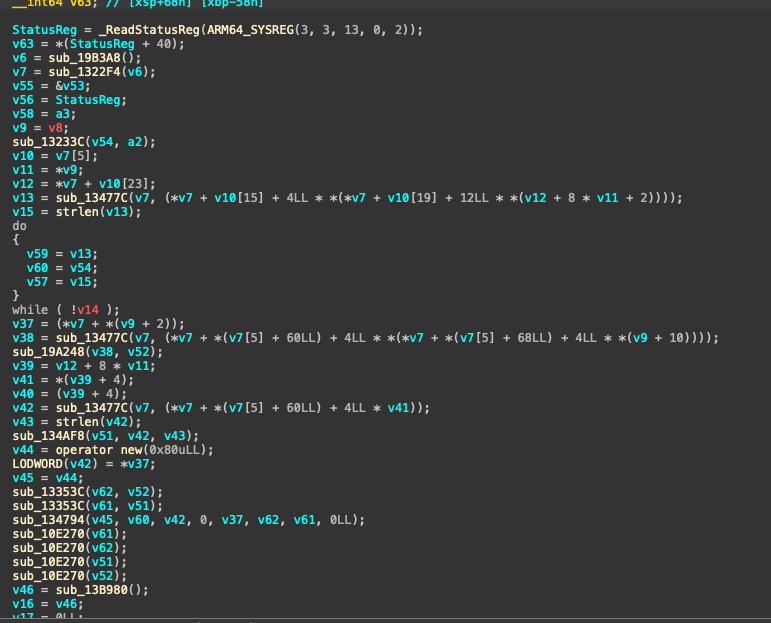Click sub_13353C call with v62 argument

[x=48, y=492]
